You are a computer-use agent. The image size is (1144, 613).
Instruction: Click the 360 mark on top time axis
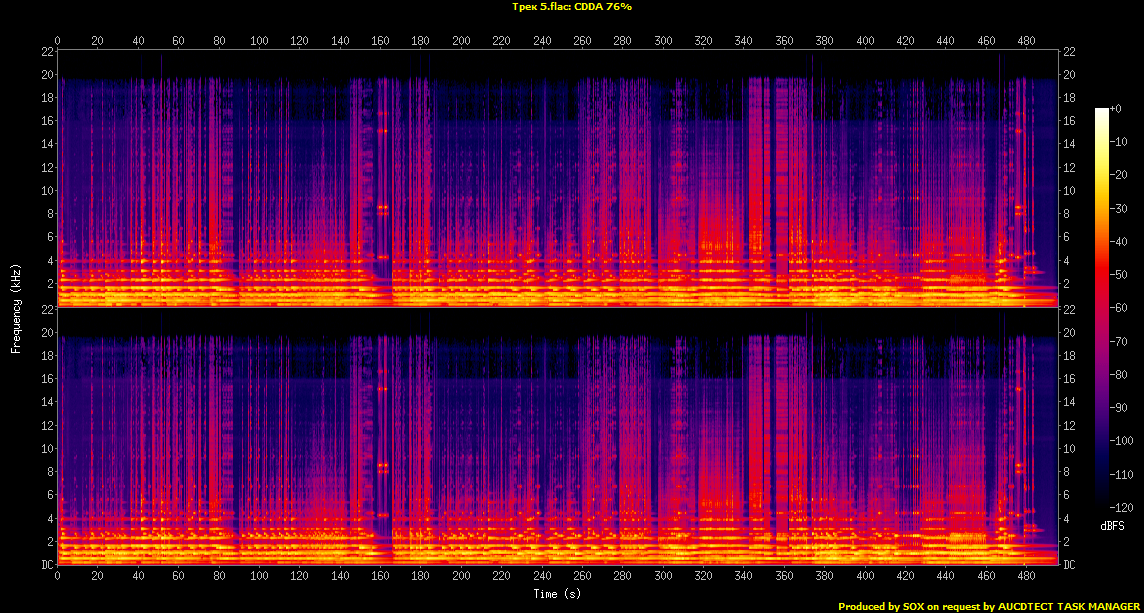coord(784,41)
